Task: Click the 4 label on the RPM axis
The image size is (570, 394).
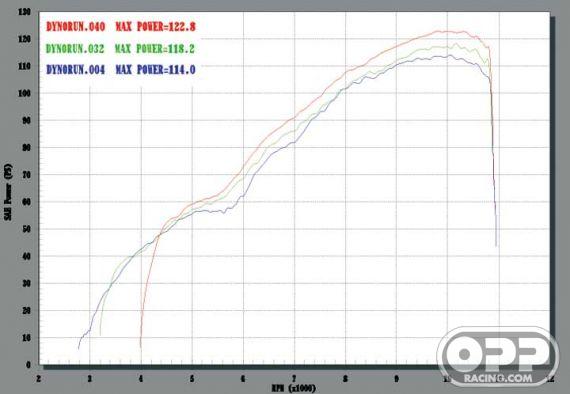Action: pyautogui.click(x=141, y=379)
